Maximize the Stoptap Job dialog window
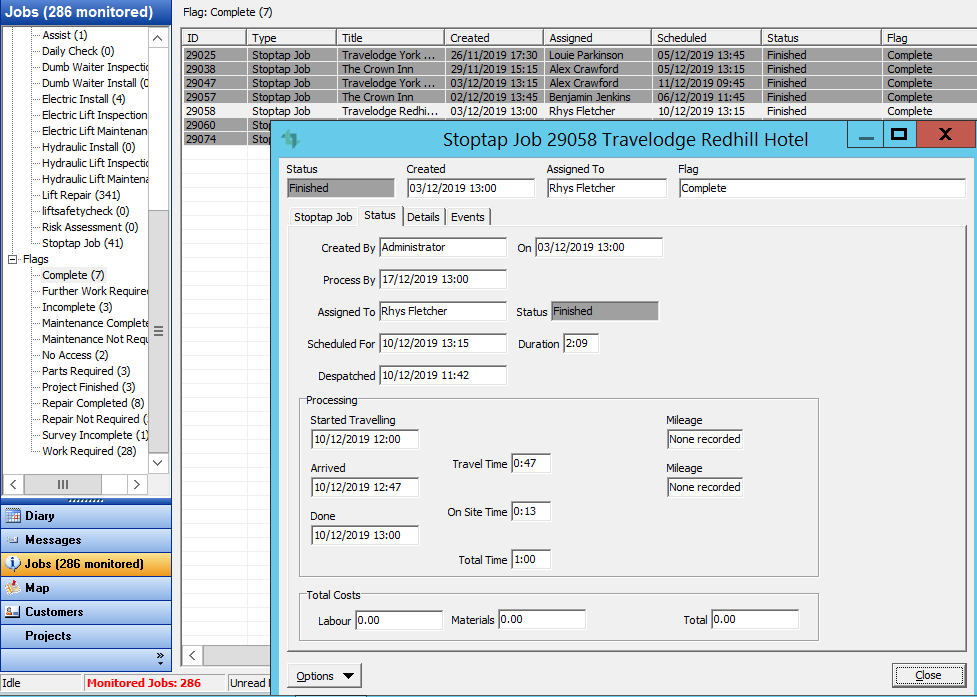The height and width of the screenshot is (697, 977). coord(898,134)
